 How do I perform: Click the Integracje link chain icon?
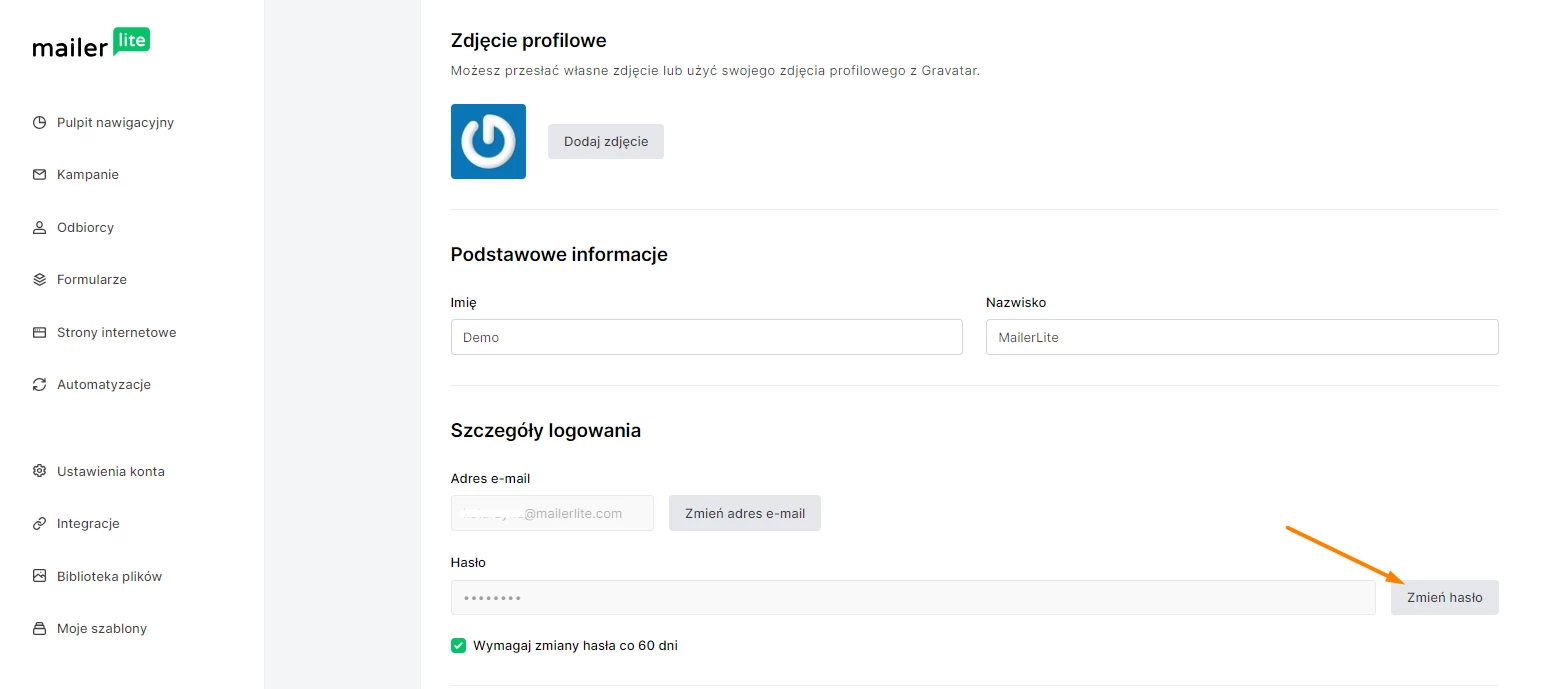(40, 524)
